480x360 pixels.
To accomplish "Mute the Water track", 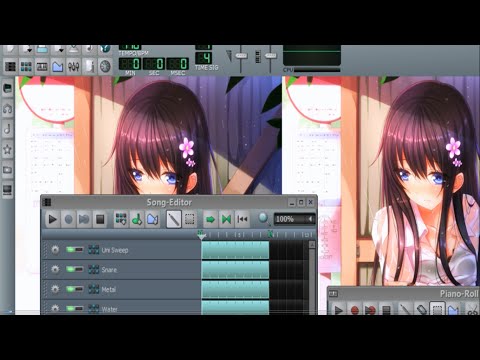I will 71,309.
